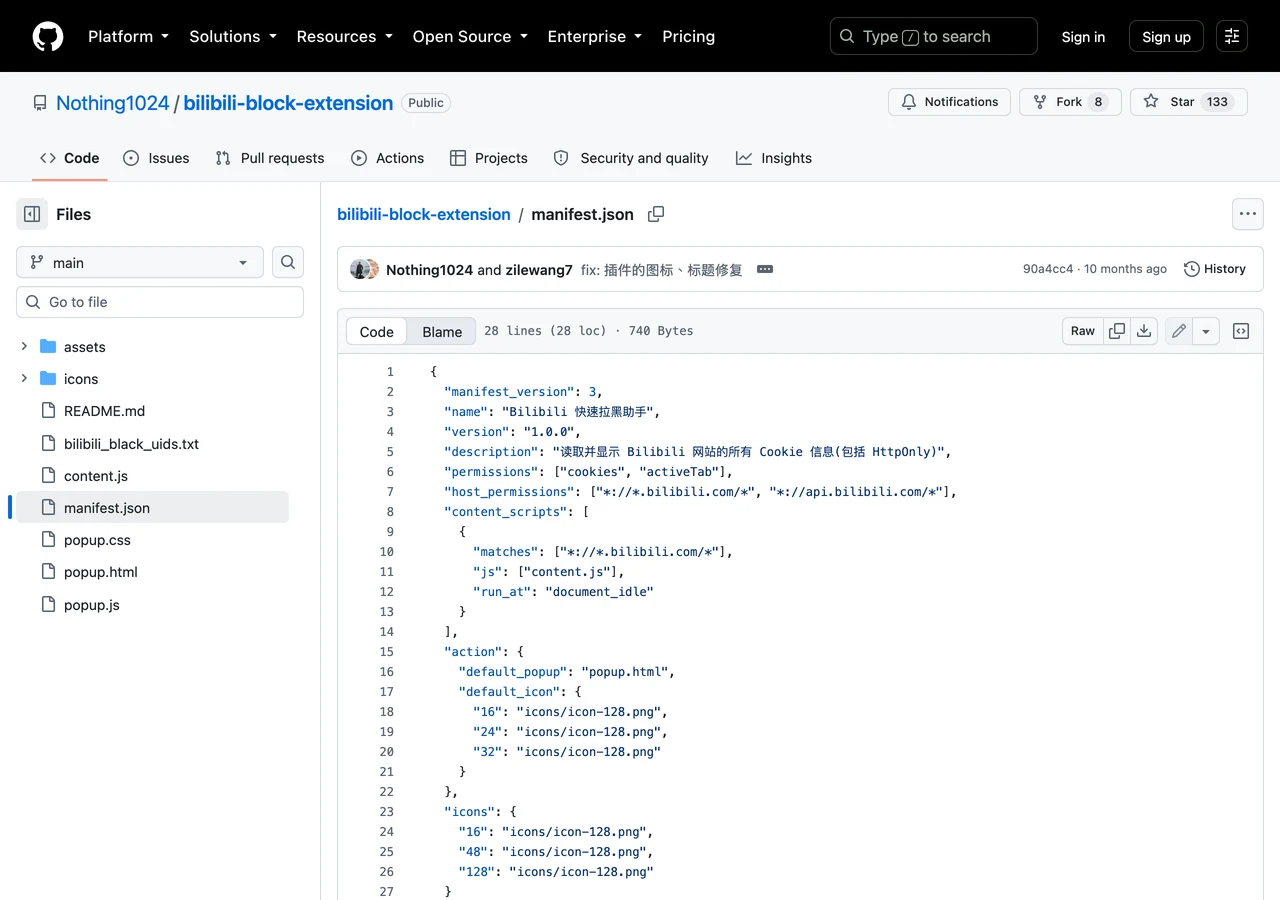Open the zilewang7 contributor profile
Image resolution: width=1280 pixels, height=900 pixels.
539,270
